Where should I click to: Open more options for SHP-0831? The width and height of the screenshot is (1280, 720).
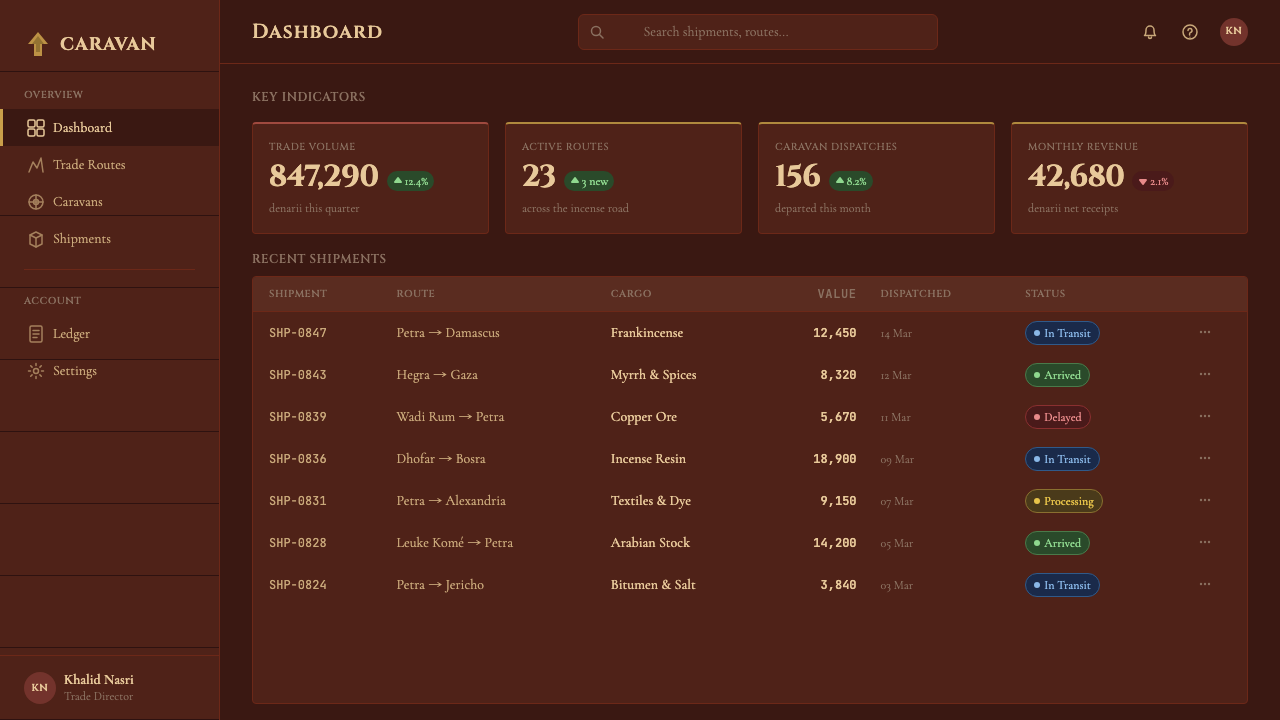(1205, 500)
